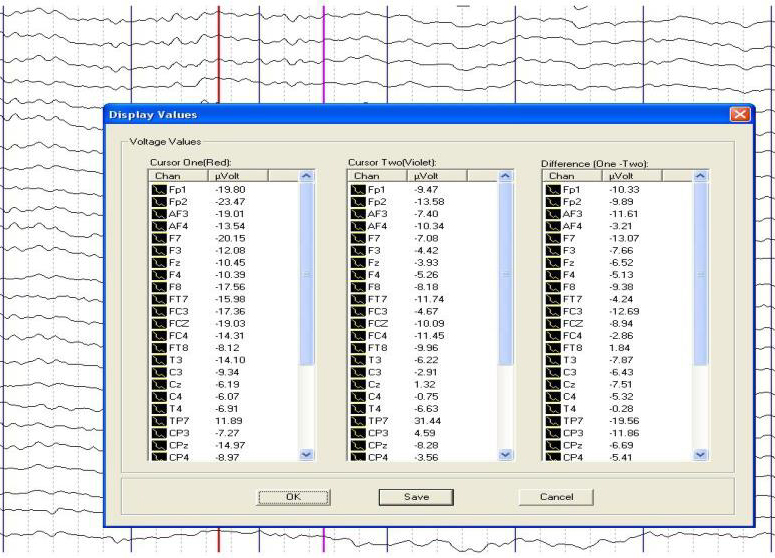775x558 pixels.
Task: Close the Display Values dialog
Action: (x=740, y=114)
